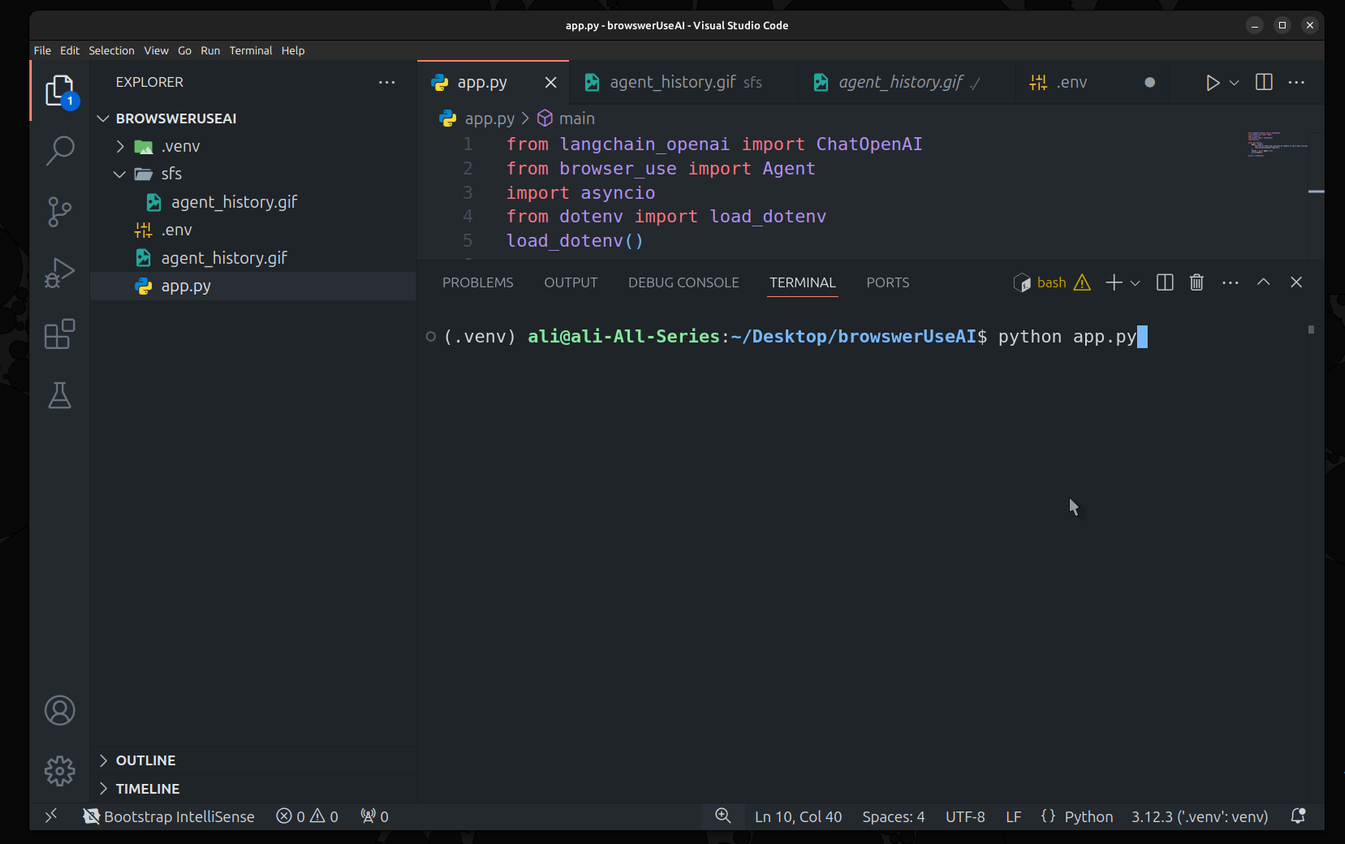Image resolution: width=1345 pixels, height=844 pixels.
Task: Open the Edit menu
Action: tap(69, 50)
